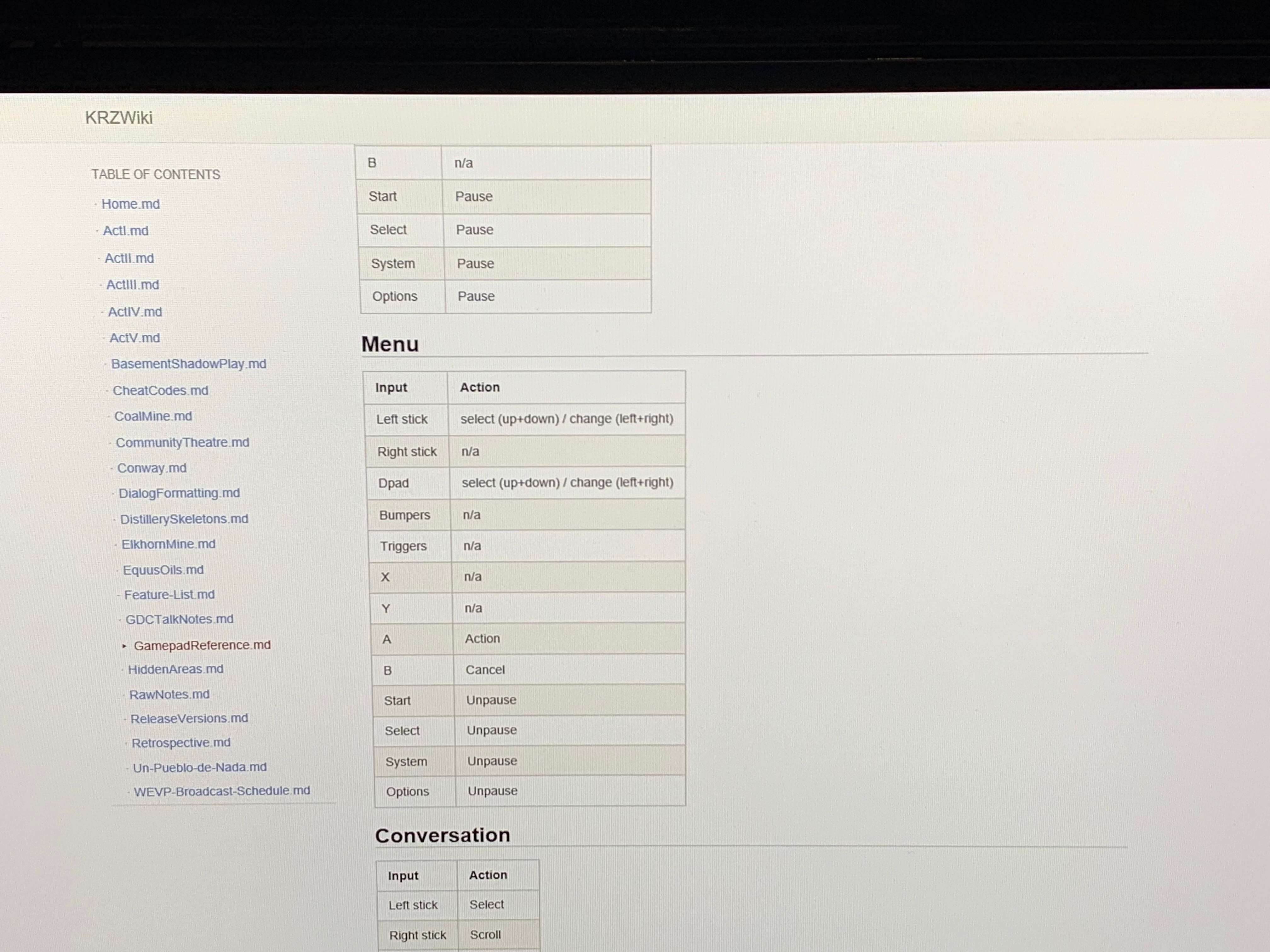
Task: Go to the CheatCodes.md page
Action: (160, 391)
